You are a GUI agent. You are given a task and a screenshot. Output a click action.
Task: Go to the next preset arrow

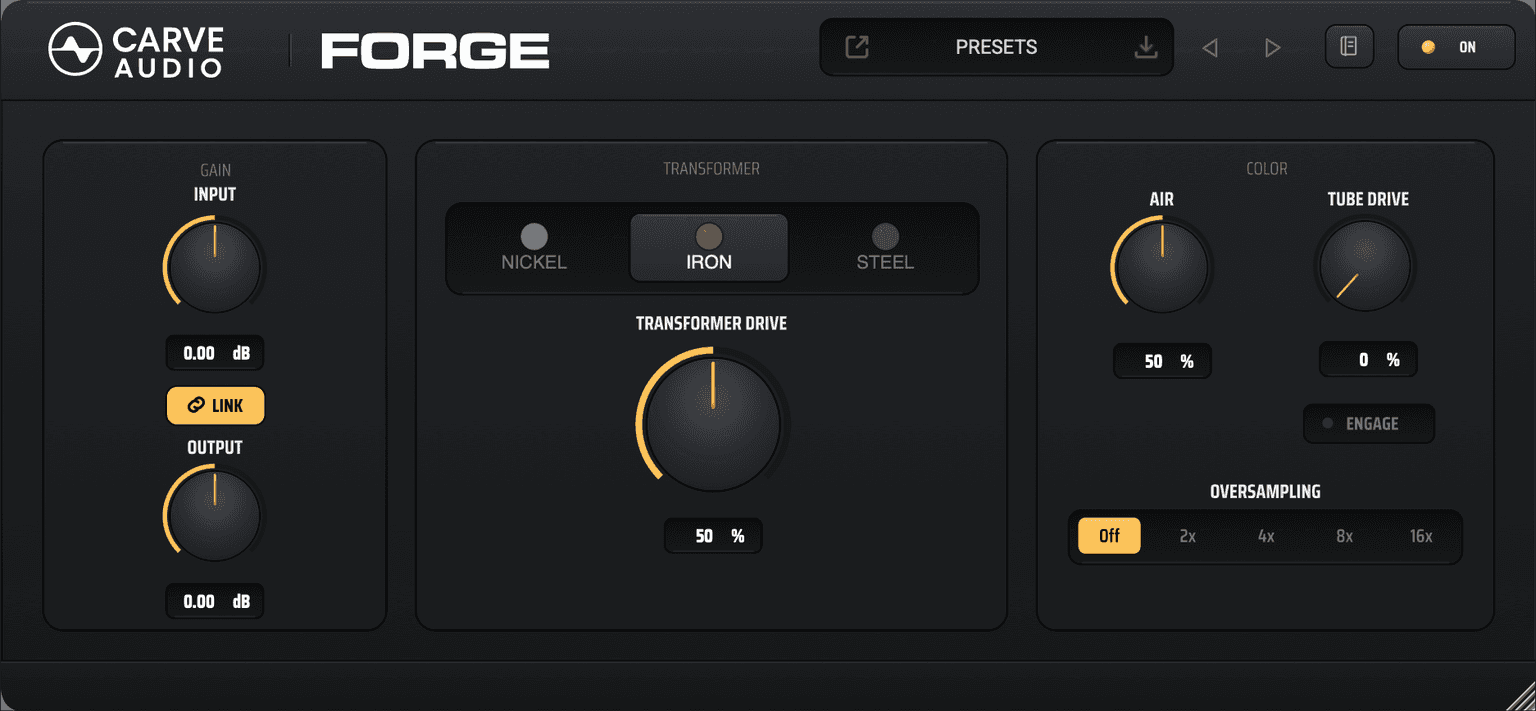1272,48
